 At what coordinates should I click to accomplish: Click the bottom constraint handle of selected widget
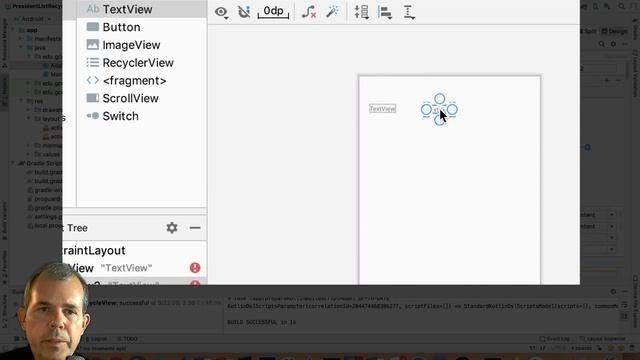(x=439, y=120)
